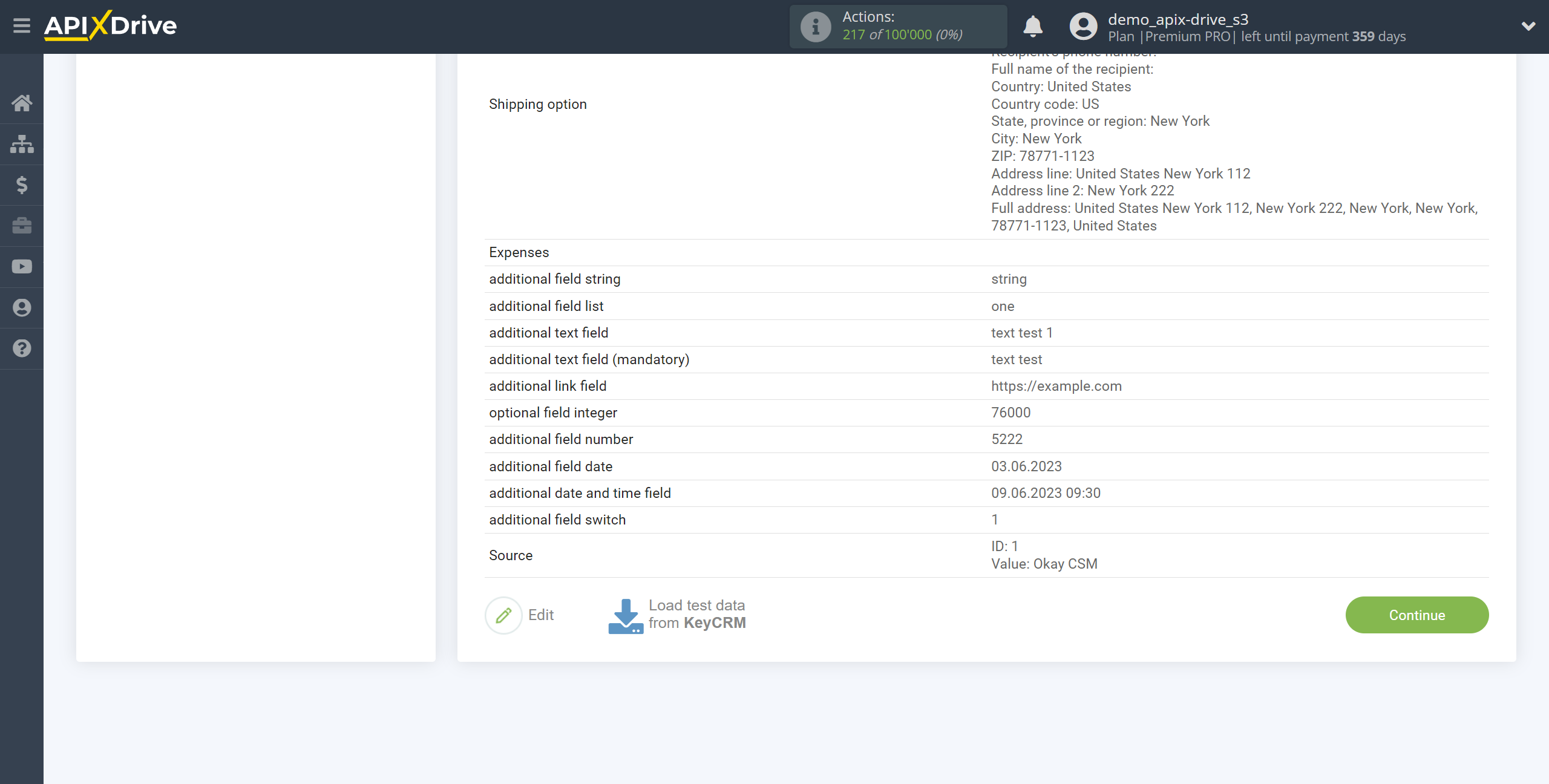Select the additional field list label

[x=546, y=306]
